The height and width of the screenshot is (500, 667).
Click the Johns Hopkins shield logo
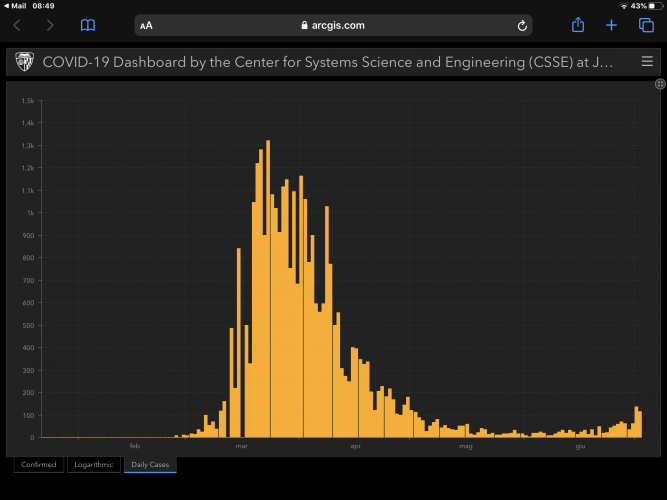click(23, 62)
